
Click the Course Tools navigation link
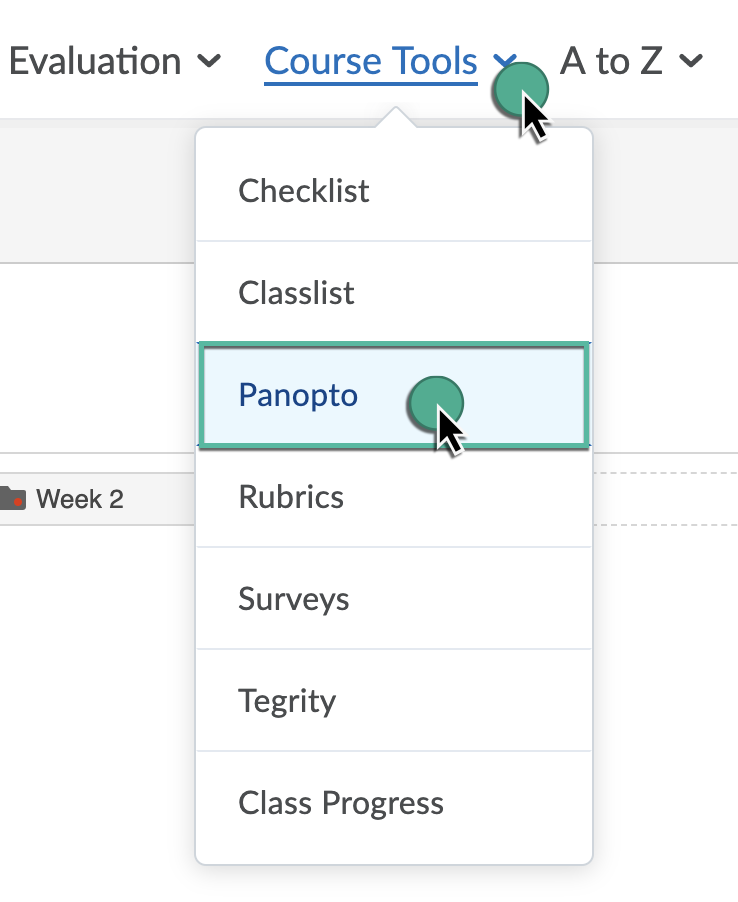[x=371, y=62]
